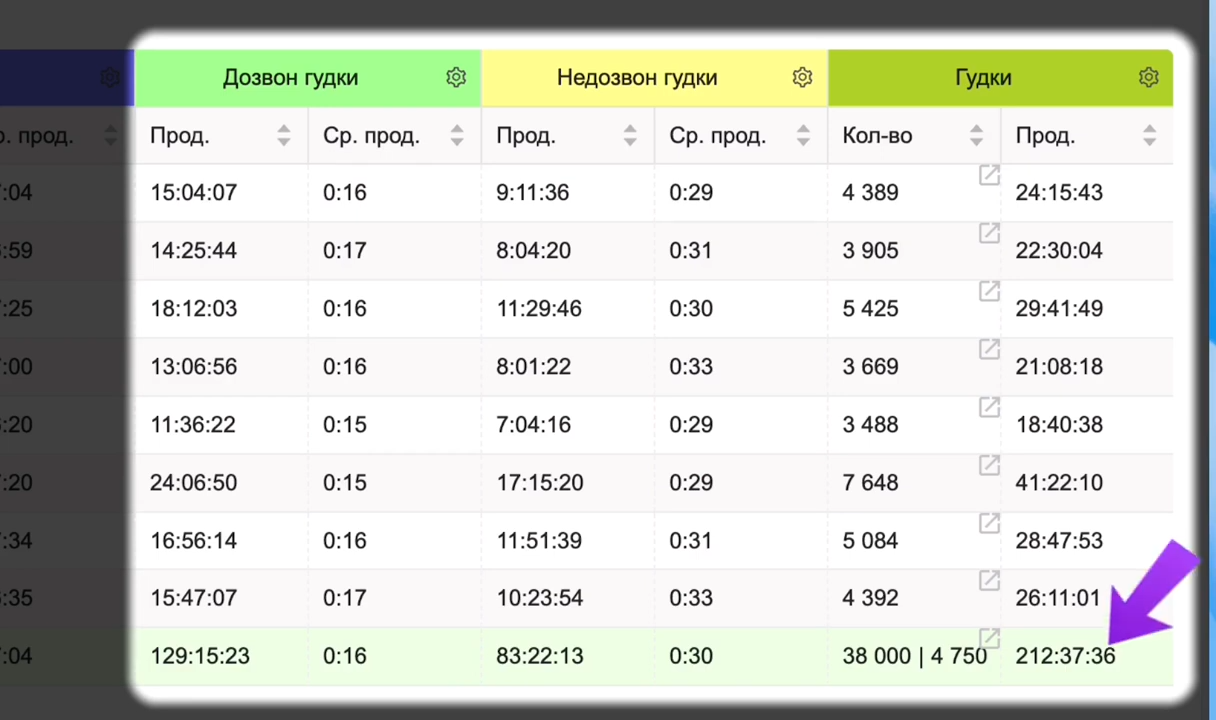The width and height of the screenshot is (1216, 720).
Task: Open external link icon in 5 425 row
Action: [989, 291]
